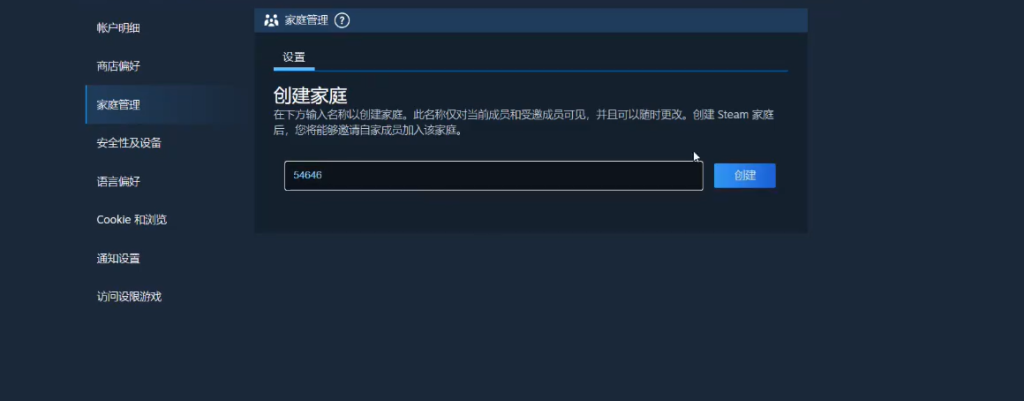Open 帐户明细 in the sidebar
The image size is (1024, 401).
118,28
